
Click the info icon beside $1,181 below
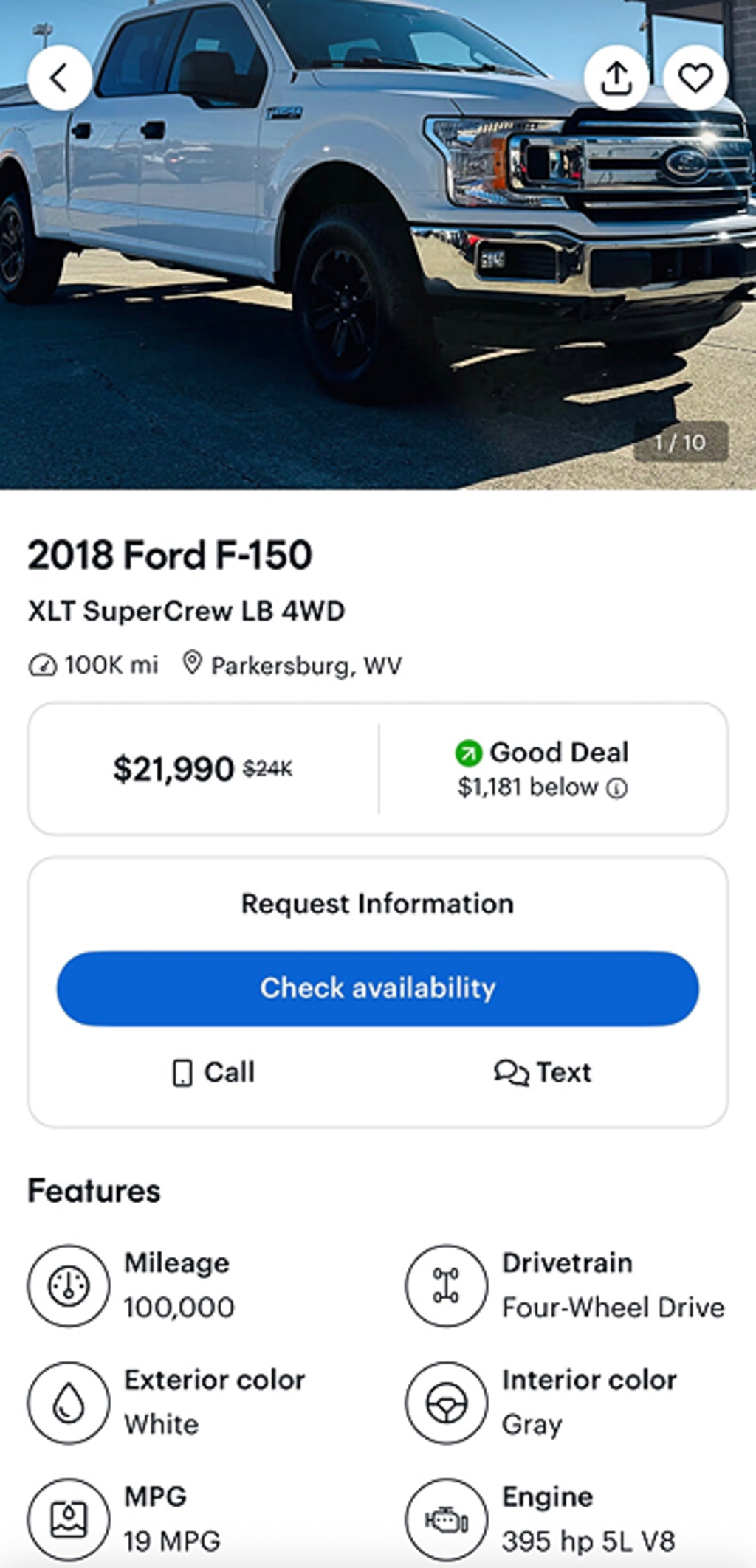tap(617, 789)
